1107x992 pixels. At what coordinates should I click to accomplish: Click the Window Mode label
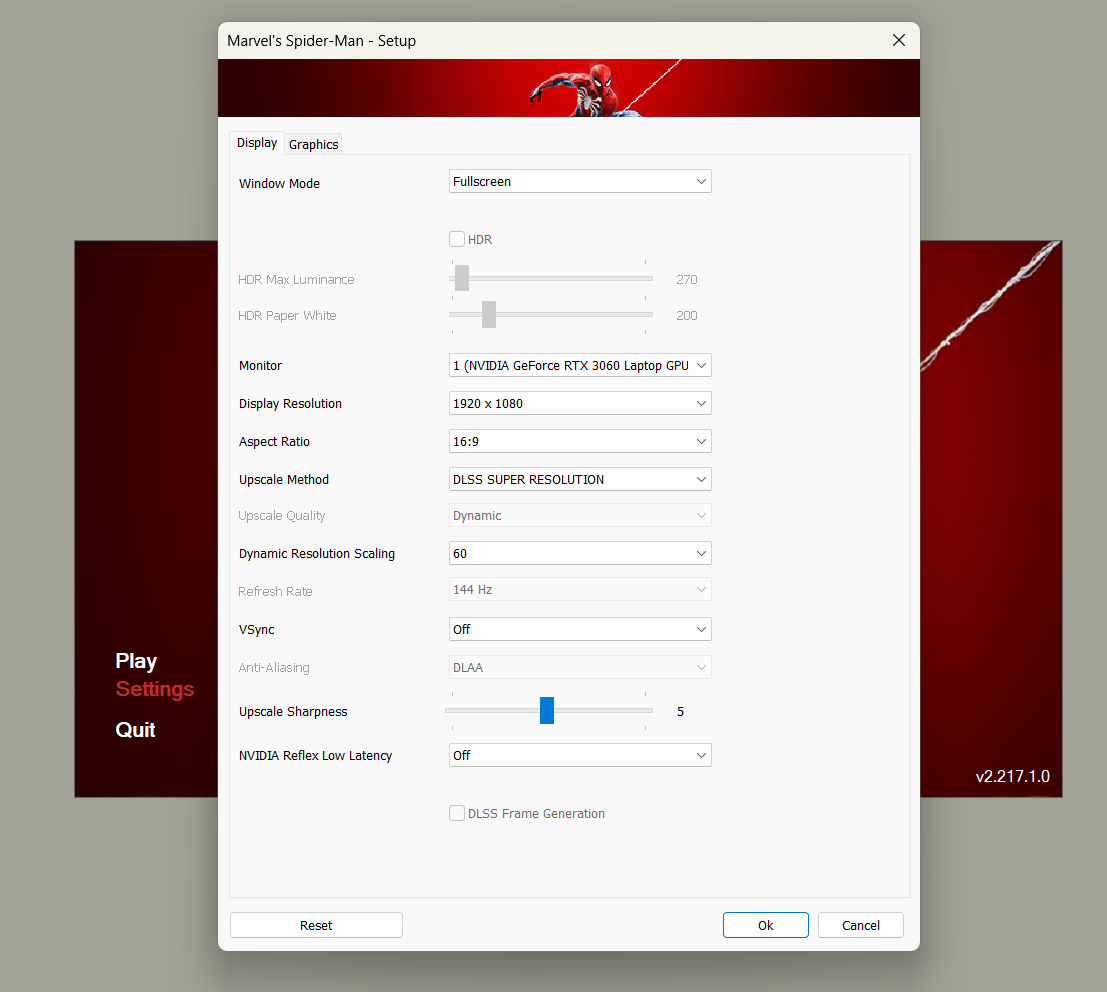pos(279,184)
